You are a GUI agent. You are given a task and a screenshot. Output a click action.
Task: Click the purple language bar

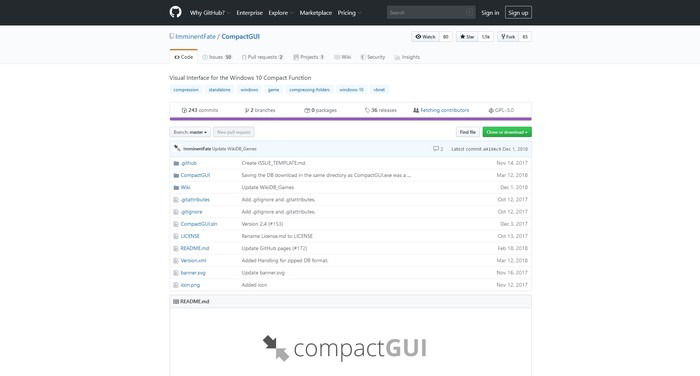click(350, 119)
